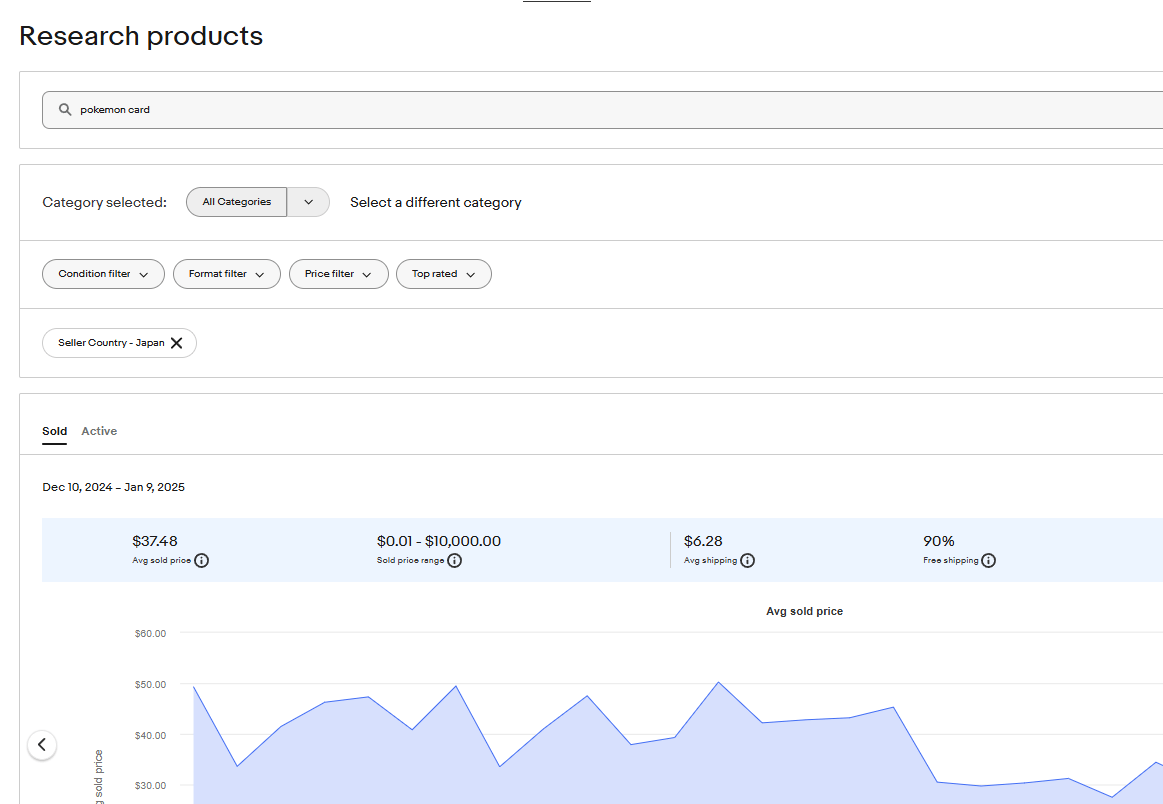Image resolution: width=1163 pixels, height=804 pixels.
Task: Click 'Select a different category' text
Action: [435, 202]
